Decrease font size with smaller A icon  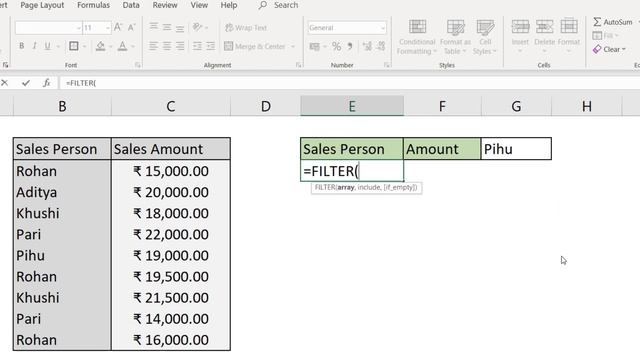(x=131, y=28)
